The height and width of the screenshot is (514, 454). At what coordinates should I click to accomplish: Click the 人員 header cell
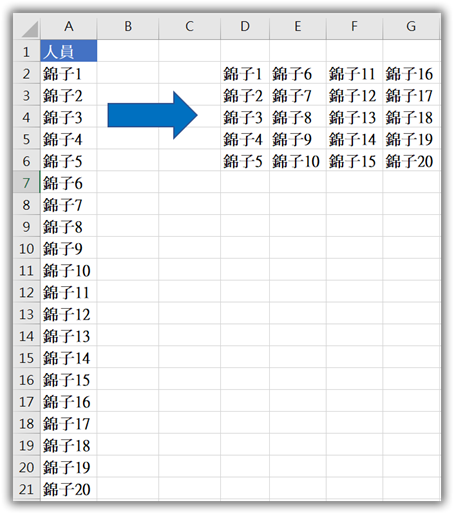coord(69,51)
